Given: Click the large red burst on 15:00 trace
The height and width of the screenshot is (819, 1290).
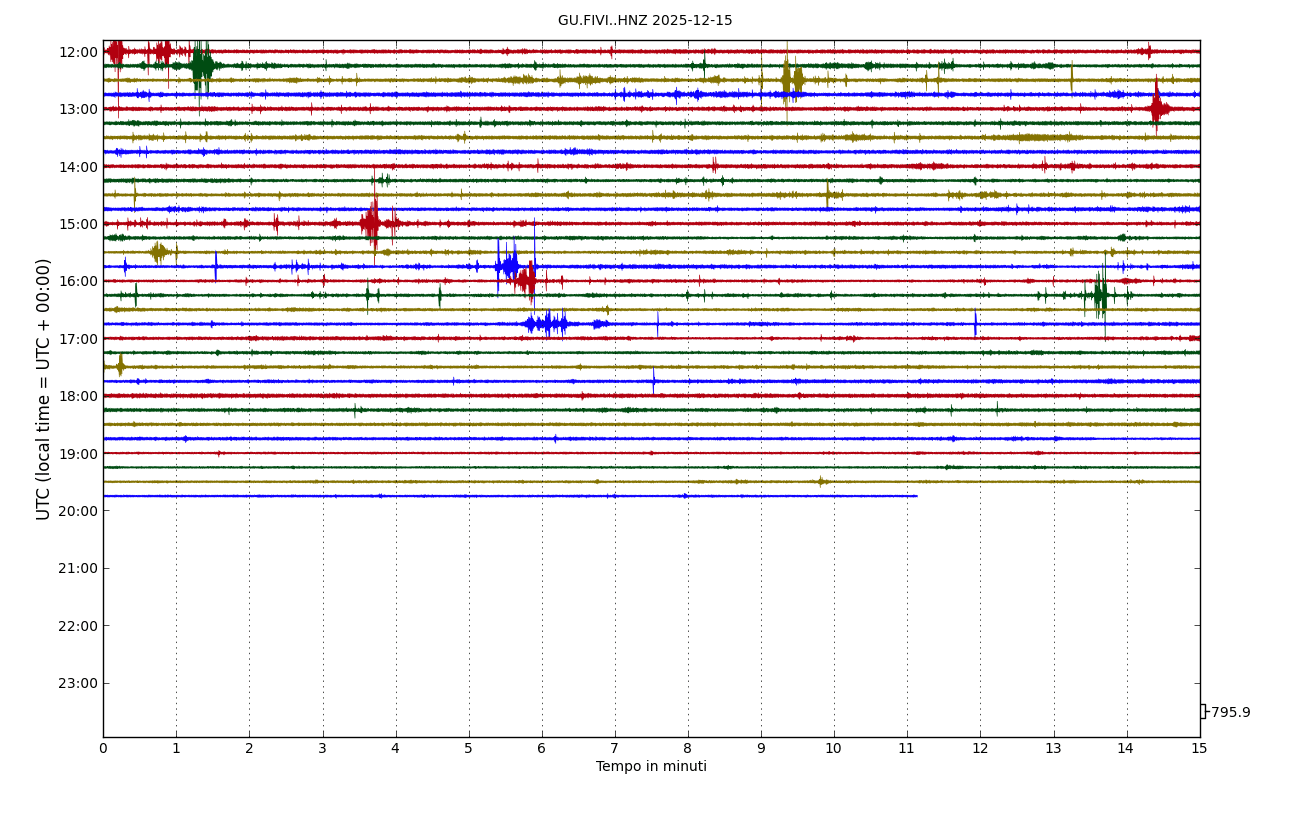Looking at the screenshot, I should [x=372, y=223].
